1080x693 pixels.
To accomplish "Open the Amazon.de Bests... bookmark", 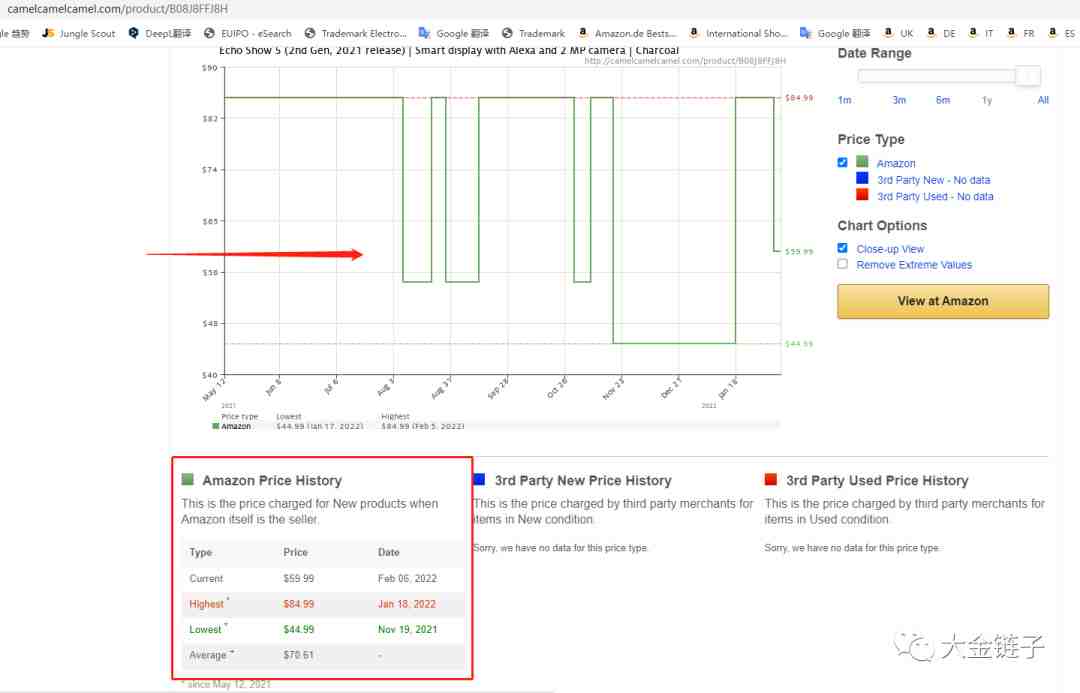I will (627, 33).
